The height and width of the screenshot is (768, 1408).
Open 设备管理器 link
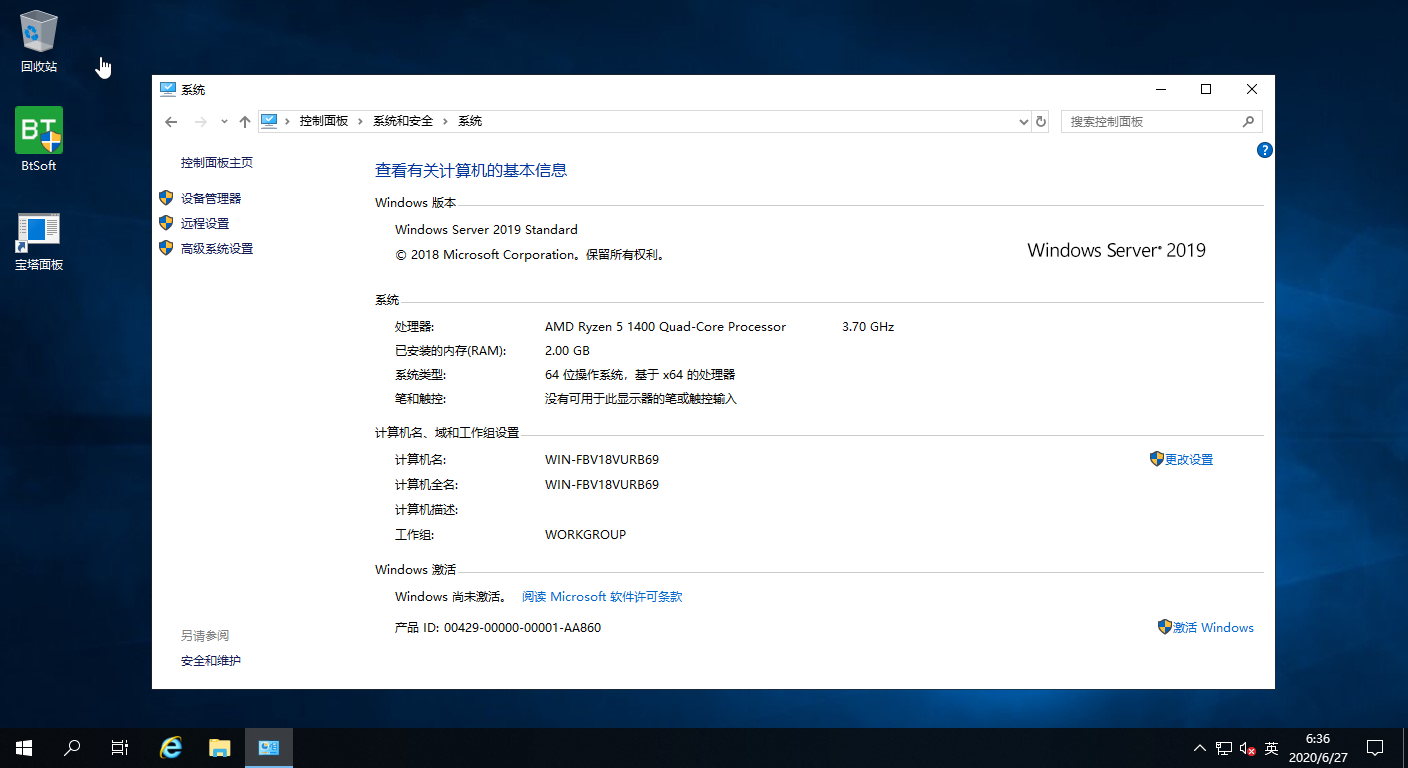211,198
